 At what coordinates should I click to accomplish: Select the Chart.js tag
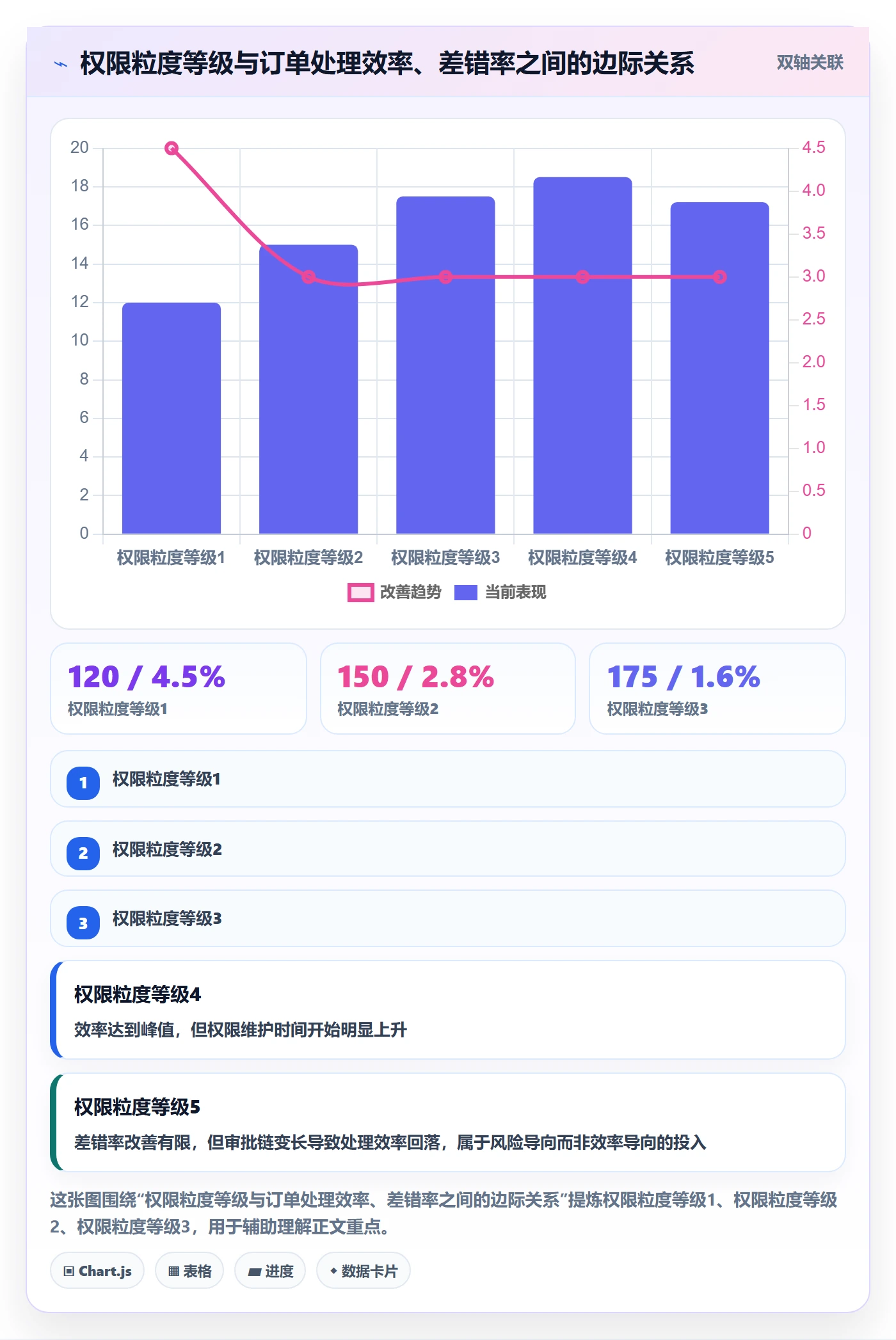click(x=97, y=1271)
